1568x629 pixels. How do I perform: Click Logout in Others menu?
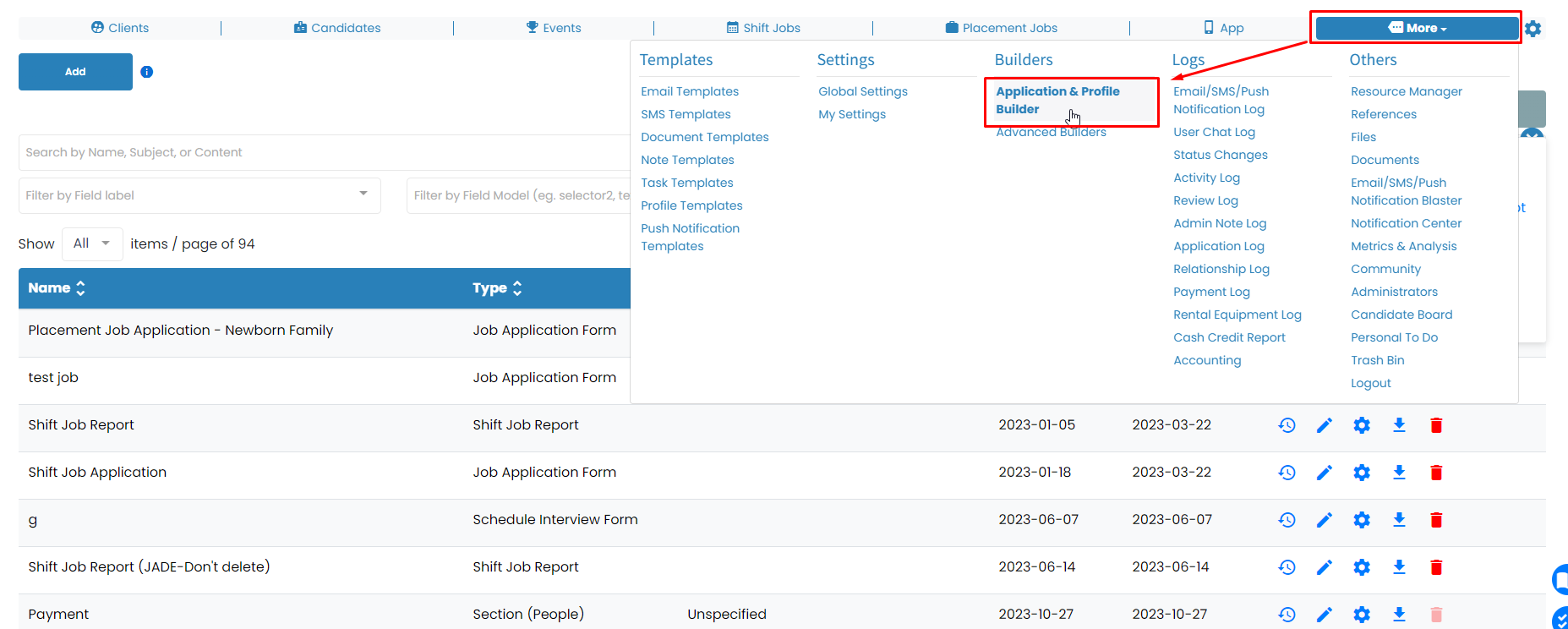coord(1371,383)
